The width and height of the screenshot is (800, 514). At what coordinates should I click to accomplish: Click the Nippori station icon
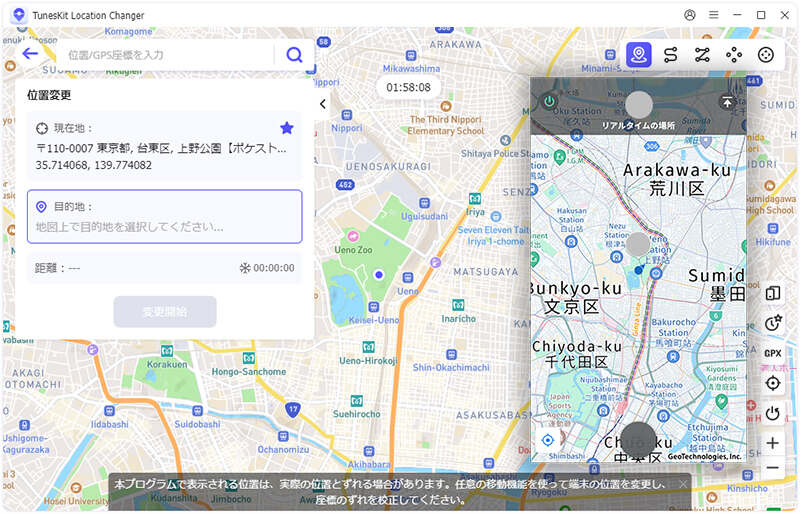[347, 115]
